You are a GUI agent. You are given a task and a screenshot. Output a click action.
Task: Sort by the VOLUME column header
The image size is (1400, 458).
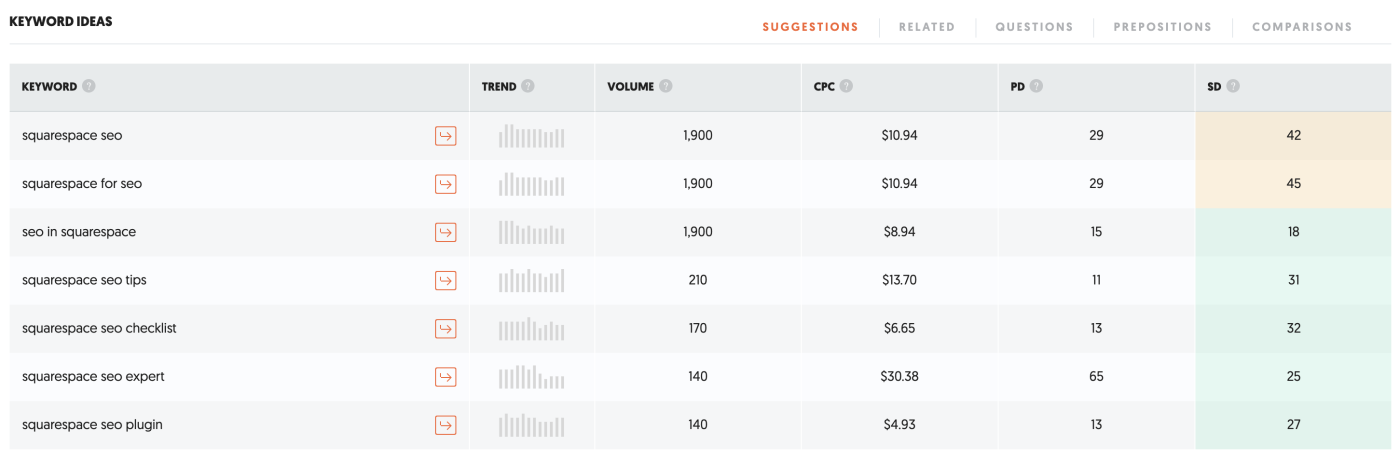click(x=630, y=87)
